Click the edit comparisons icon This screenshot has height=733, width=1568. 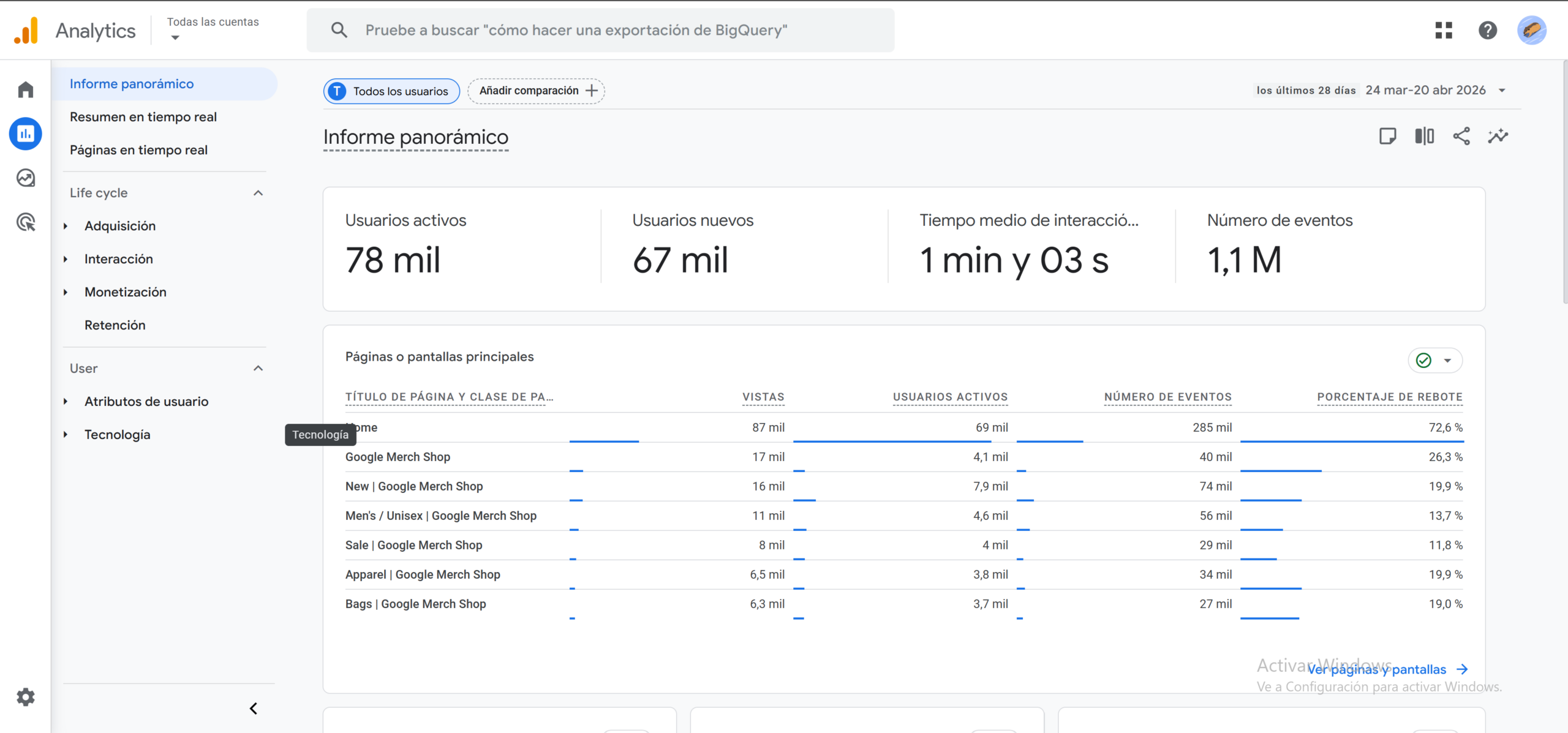click(x=1425, y=136)
